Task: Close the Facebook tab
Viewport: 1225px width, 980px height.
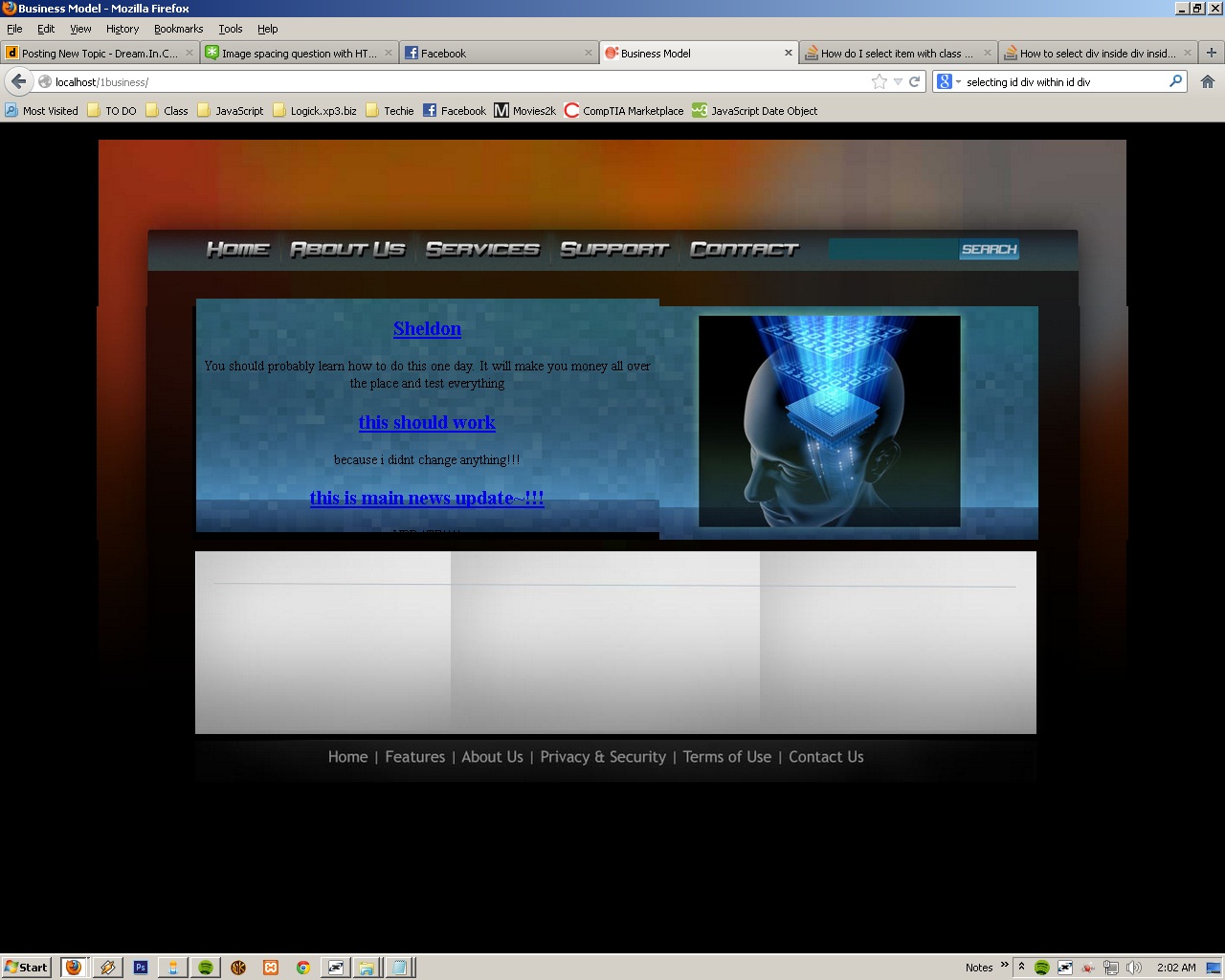Action: click(589, 53)
